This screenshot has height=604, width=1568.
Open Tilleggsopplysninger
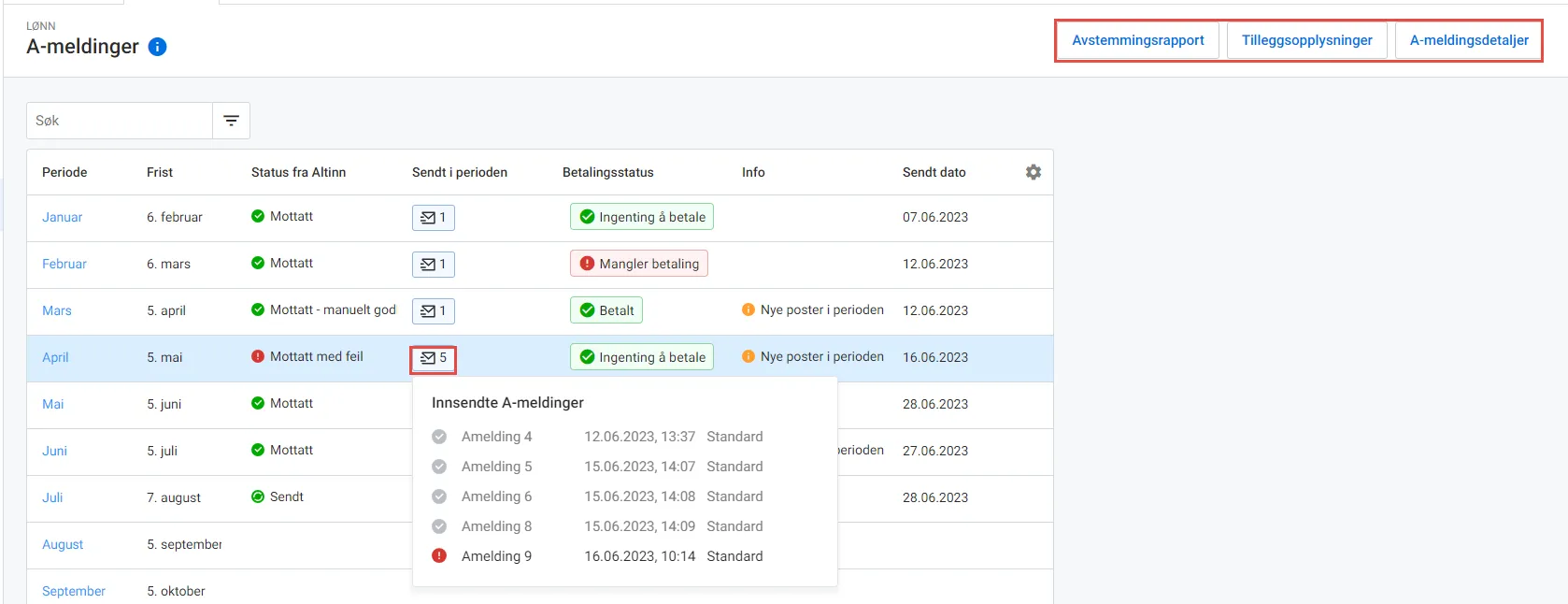(1306, 40)
